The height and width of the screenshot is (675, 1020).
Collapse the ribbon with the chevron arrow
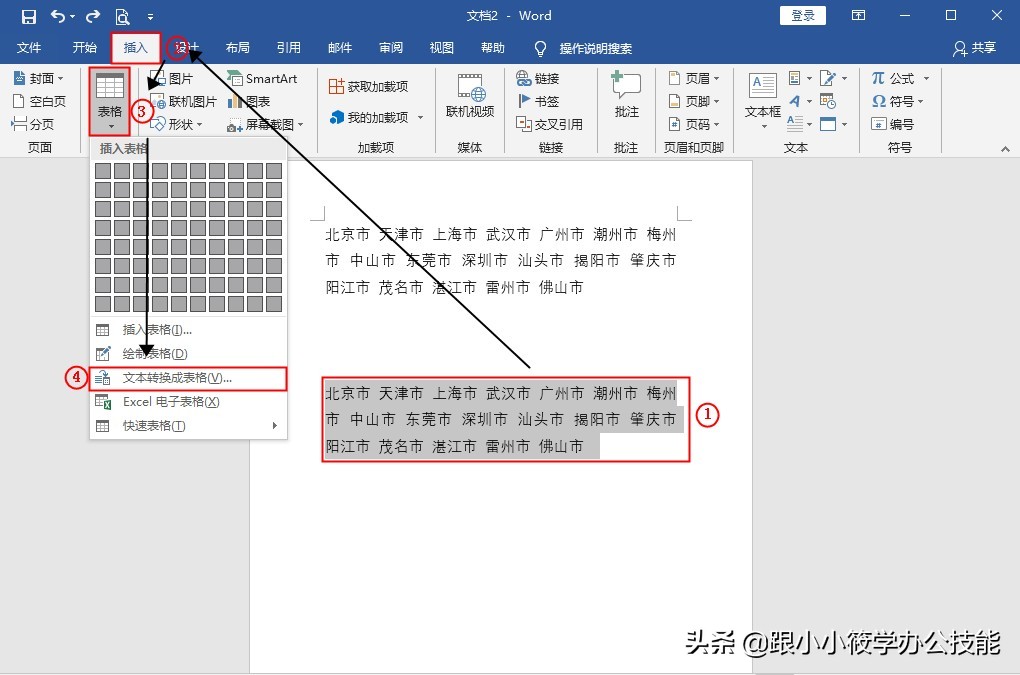[x=1005, y=147]
